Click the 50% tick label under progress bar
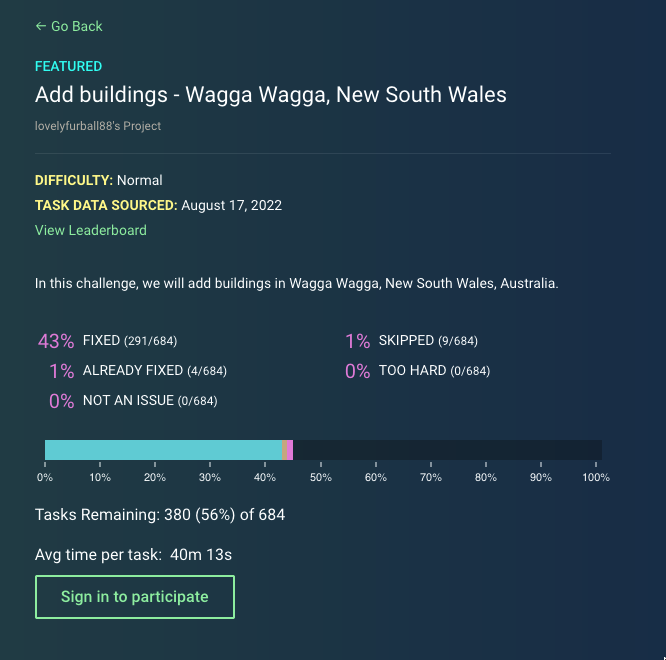This screenshot has height=660, width=666. point(320,477)
